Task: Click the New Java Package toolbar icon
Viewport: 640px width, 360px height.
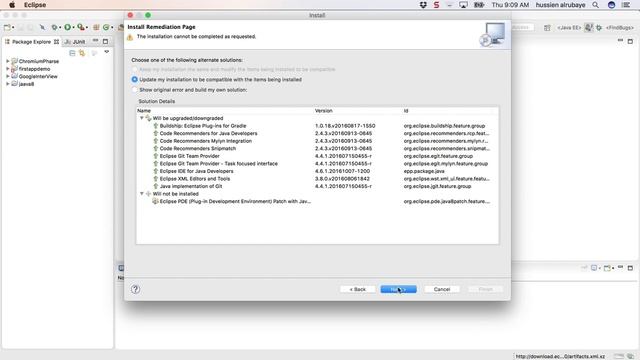Action: tap(96, 27)
